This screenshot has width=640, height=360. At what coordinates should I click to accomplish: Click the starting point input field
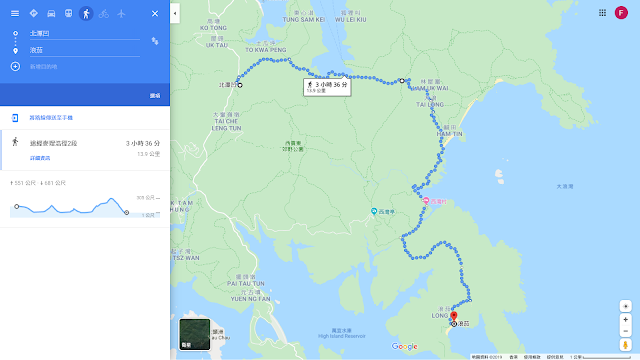click(84, 33)
